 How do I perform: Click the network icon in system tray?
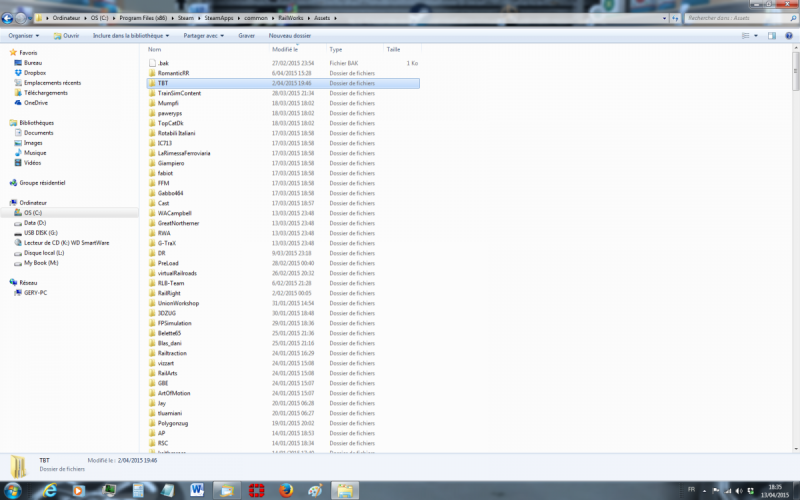pyautogui.click(x=728, y=490)
